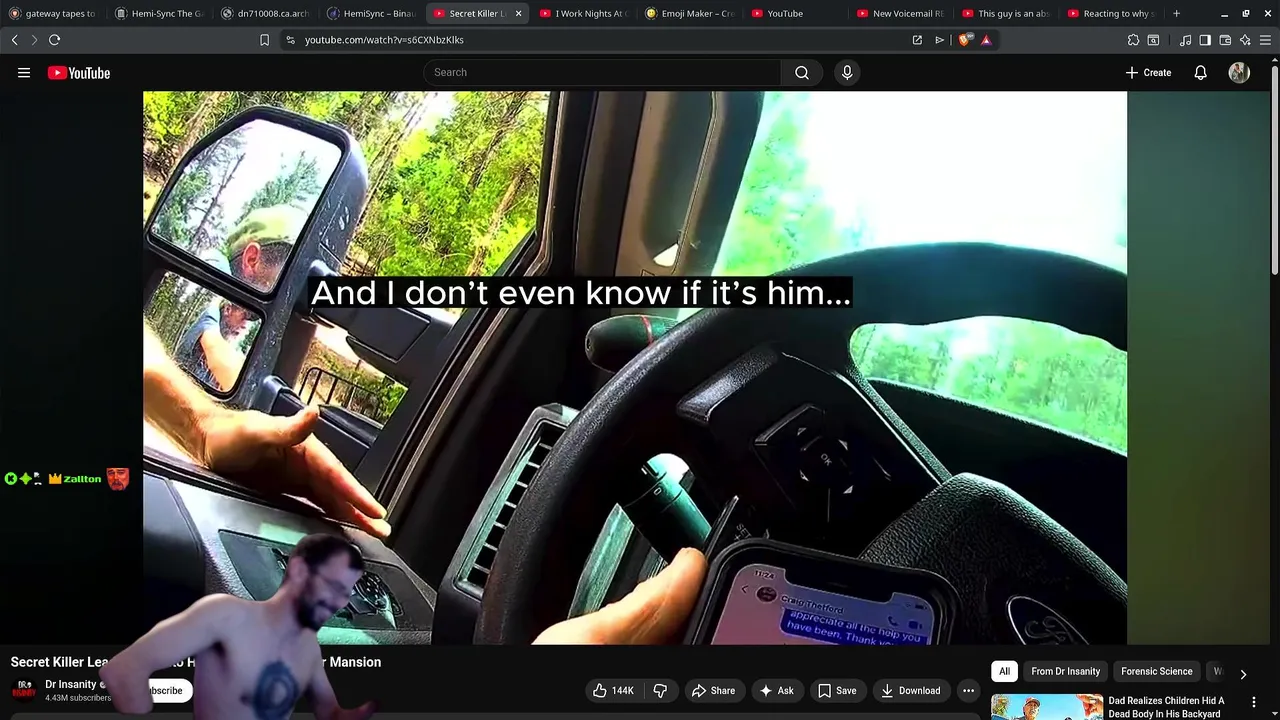Viewport: 1280px width, 720px height.
Task: Switch to 'HemiSync – Binau' tab
Action: click(x=371, y=14)
